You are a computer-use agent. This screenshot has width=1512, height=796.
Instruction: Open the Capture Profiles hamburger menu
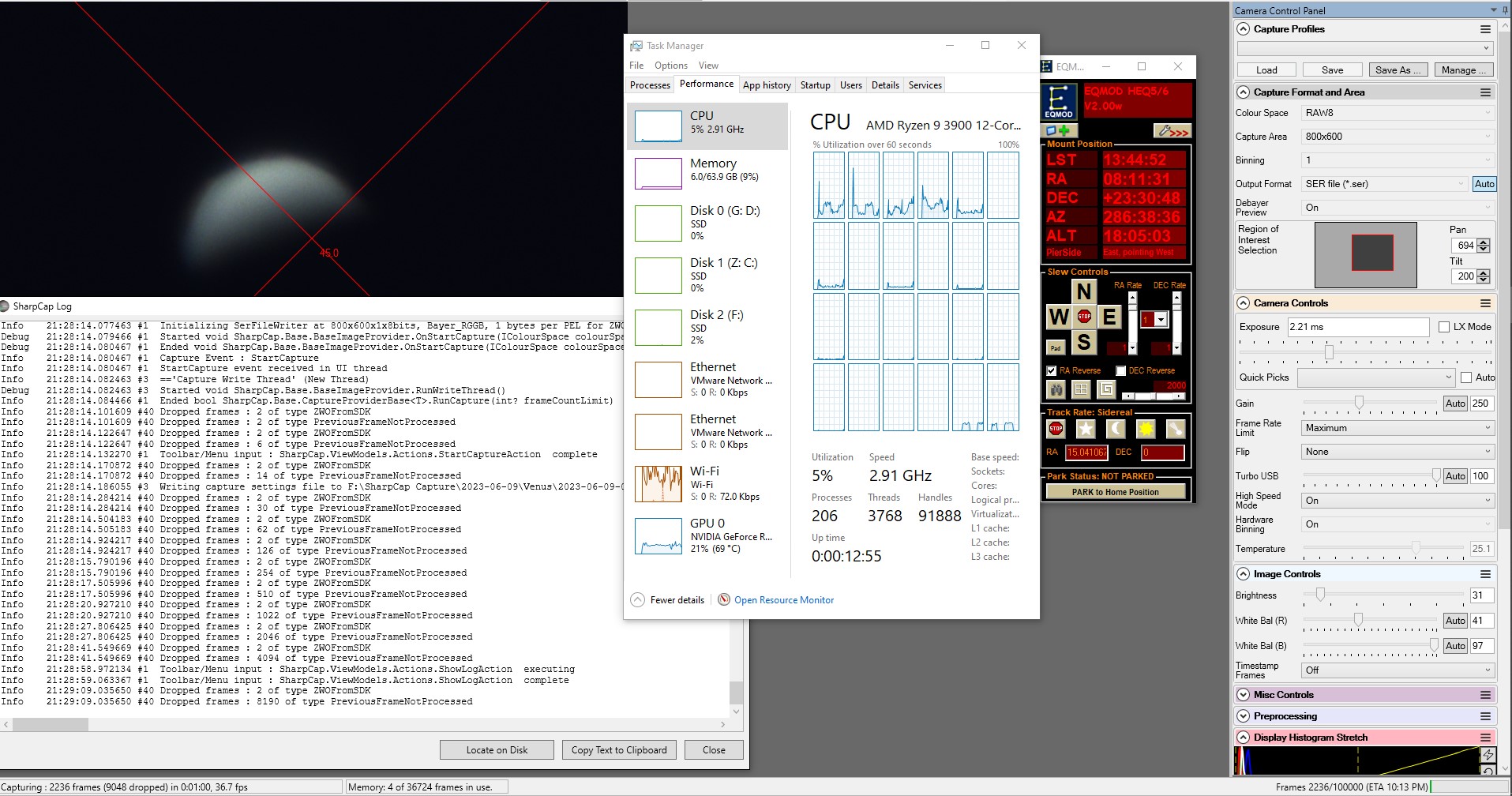tap(1485, 29)
